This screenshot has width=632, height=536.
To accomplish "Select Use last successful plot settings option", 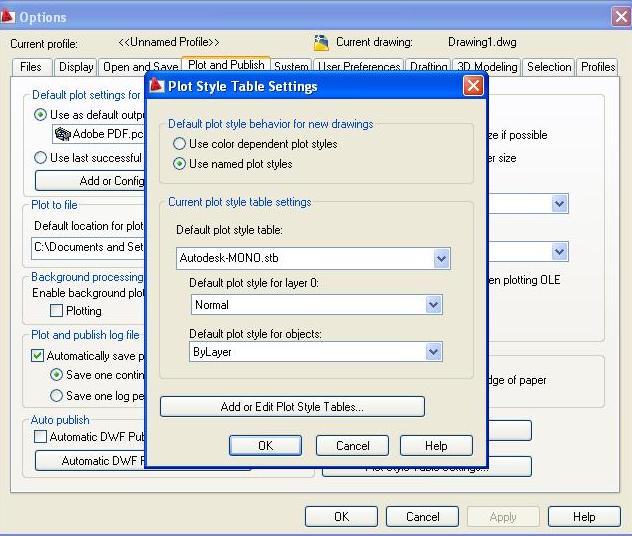I will click(x=40, y=158).
